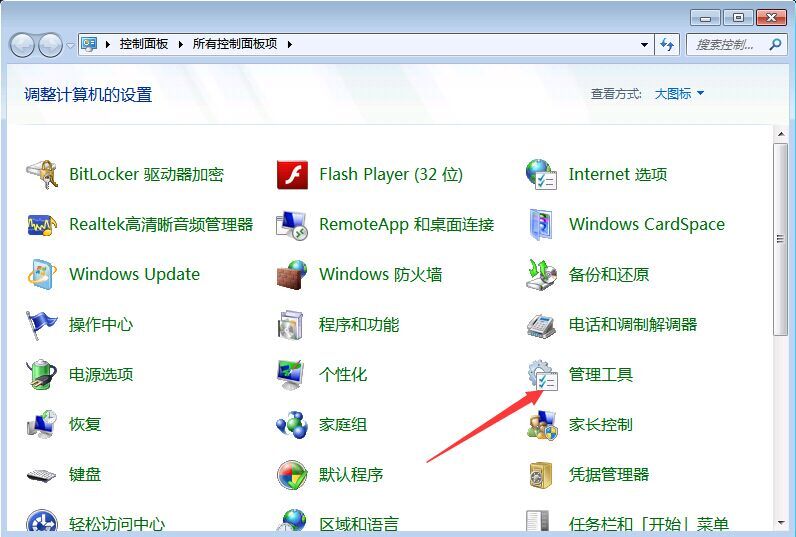Open the 电源选项 battery icon
796x537 pixels.
(x=42, y=375)
